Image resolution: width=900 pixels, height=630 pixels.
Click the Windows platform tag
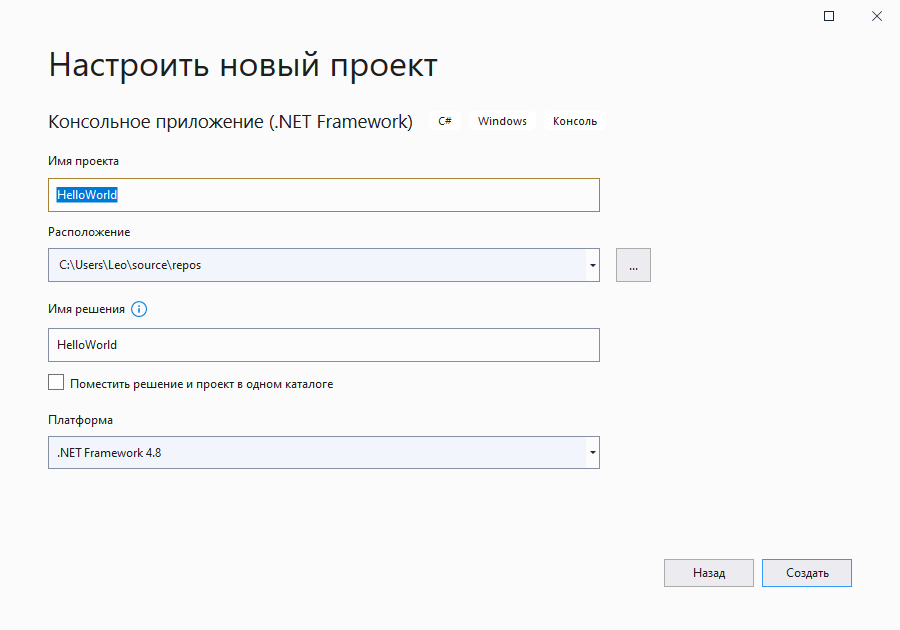tap(502, 121)
